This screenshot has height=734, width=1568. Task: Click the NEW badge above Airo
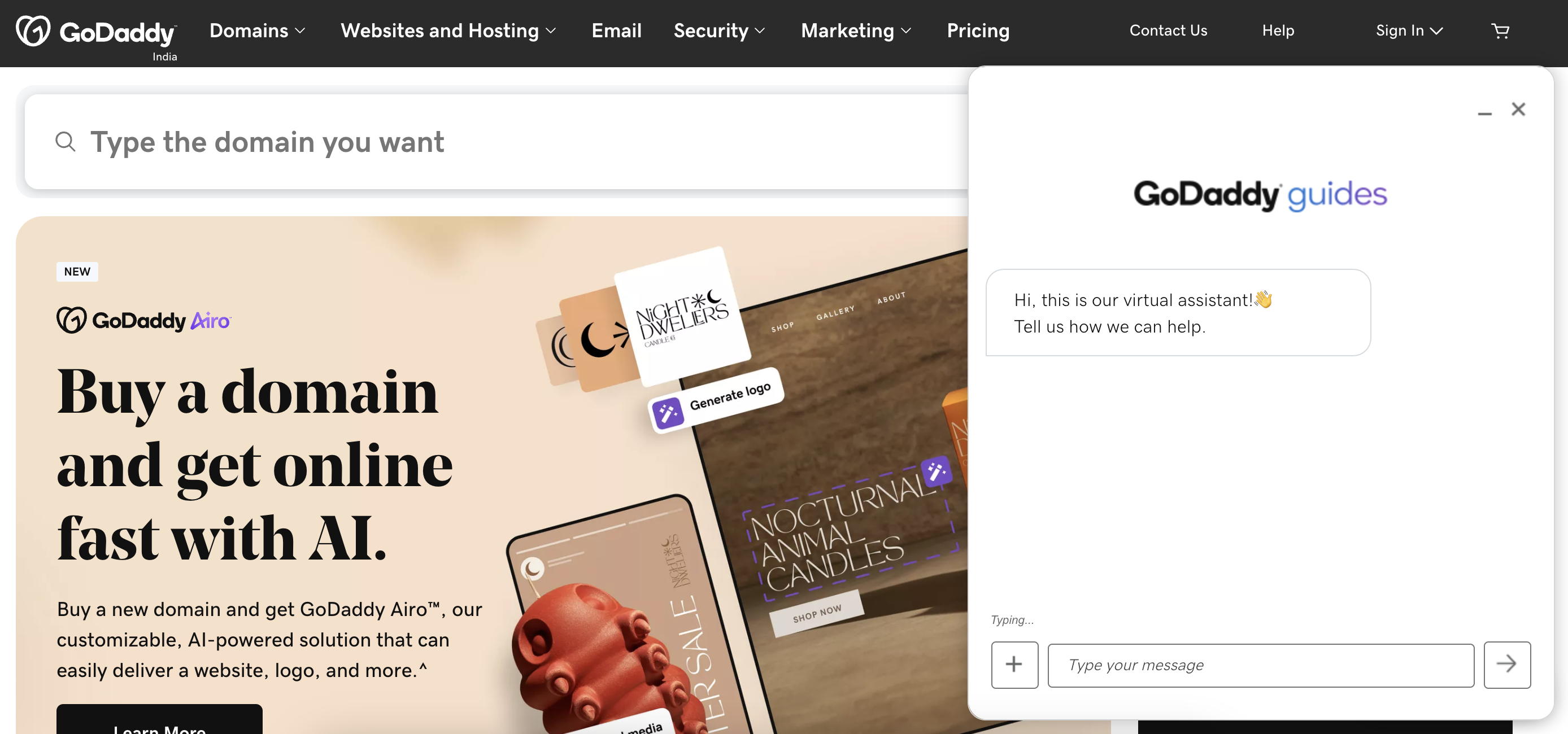(77, 272)
